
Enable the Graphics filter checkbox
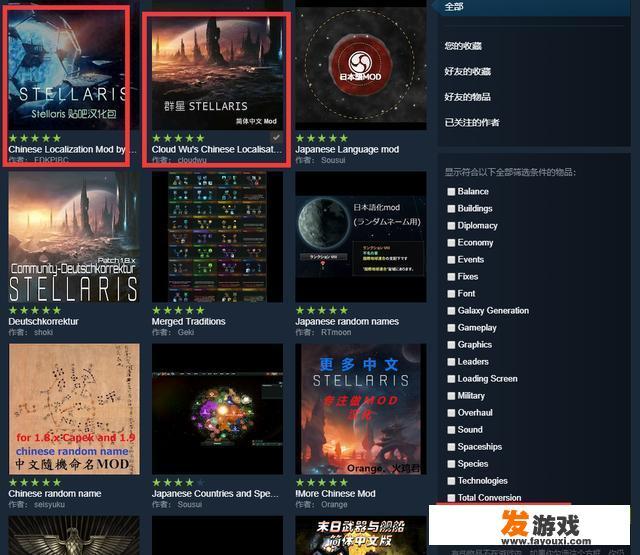(451, 345)
